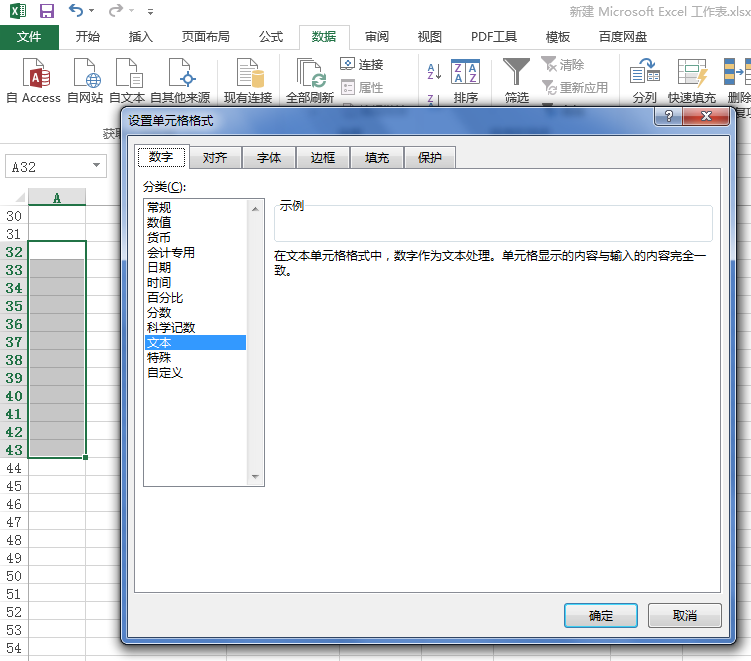Import data From Access
The height and width of the screenshot is (661, 751).
tap(34, 81)
